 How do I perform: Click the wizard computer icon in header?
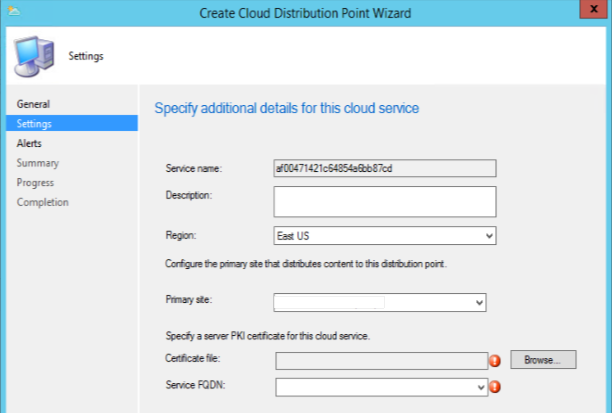pyautogui.click(x=32, y=56)
